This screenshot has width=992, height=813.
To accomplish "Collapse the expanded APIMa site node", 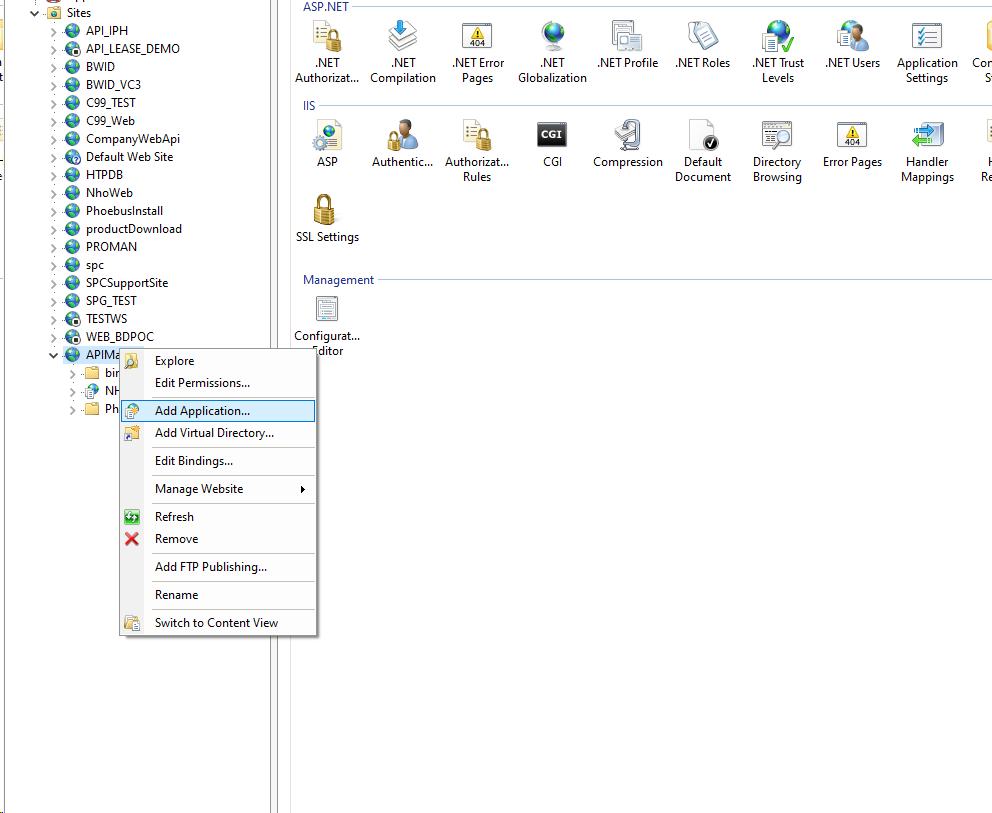I will 54,355.
